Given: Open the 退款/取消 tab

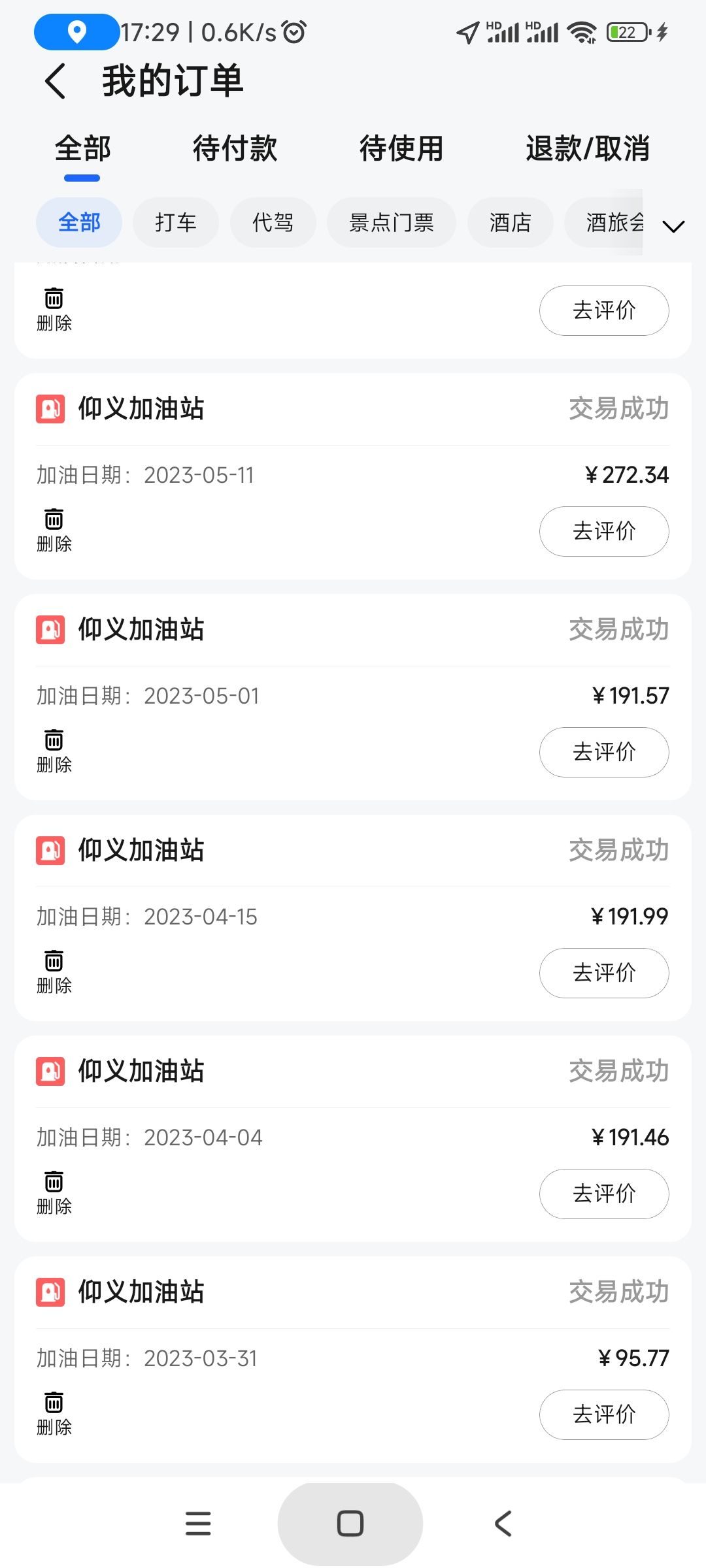Looking at the screenshot, I should tap(587, 149).
